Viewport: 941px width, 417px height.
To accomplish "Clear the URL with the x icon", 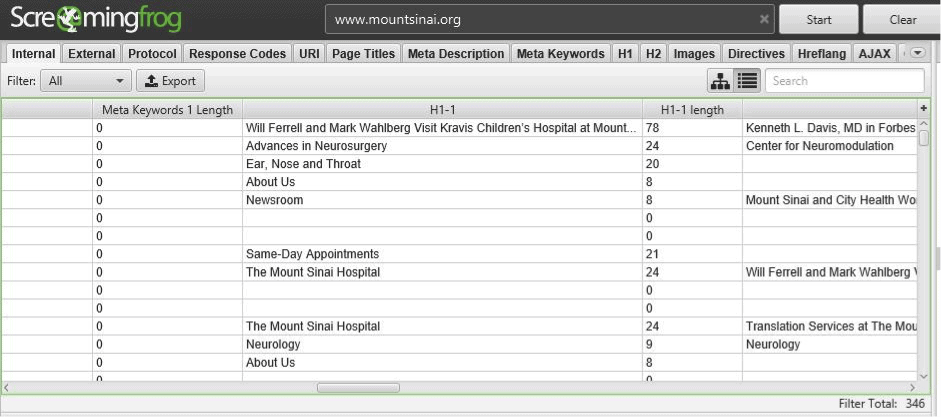I will point(764,19).
